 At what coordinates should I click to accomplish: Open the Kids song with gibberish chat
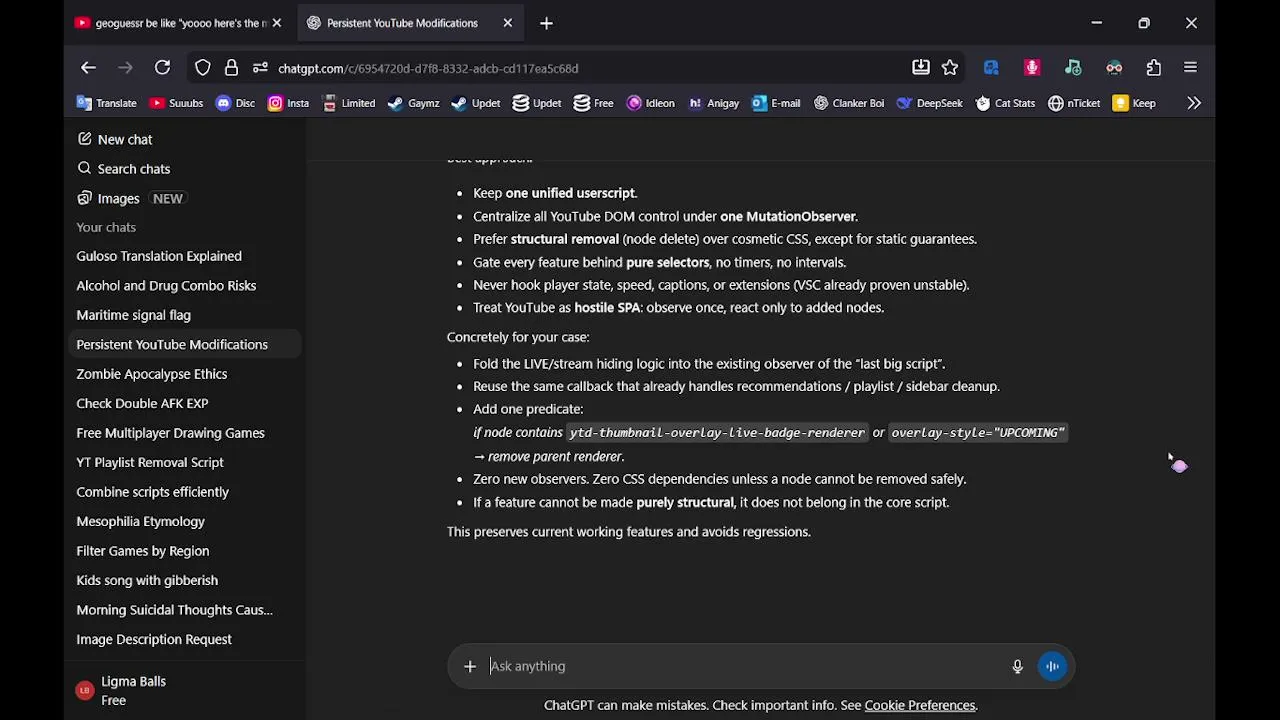coord(185,580)
